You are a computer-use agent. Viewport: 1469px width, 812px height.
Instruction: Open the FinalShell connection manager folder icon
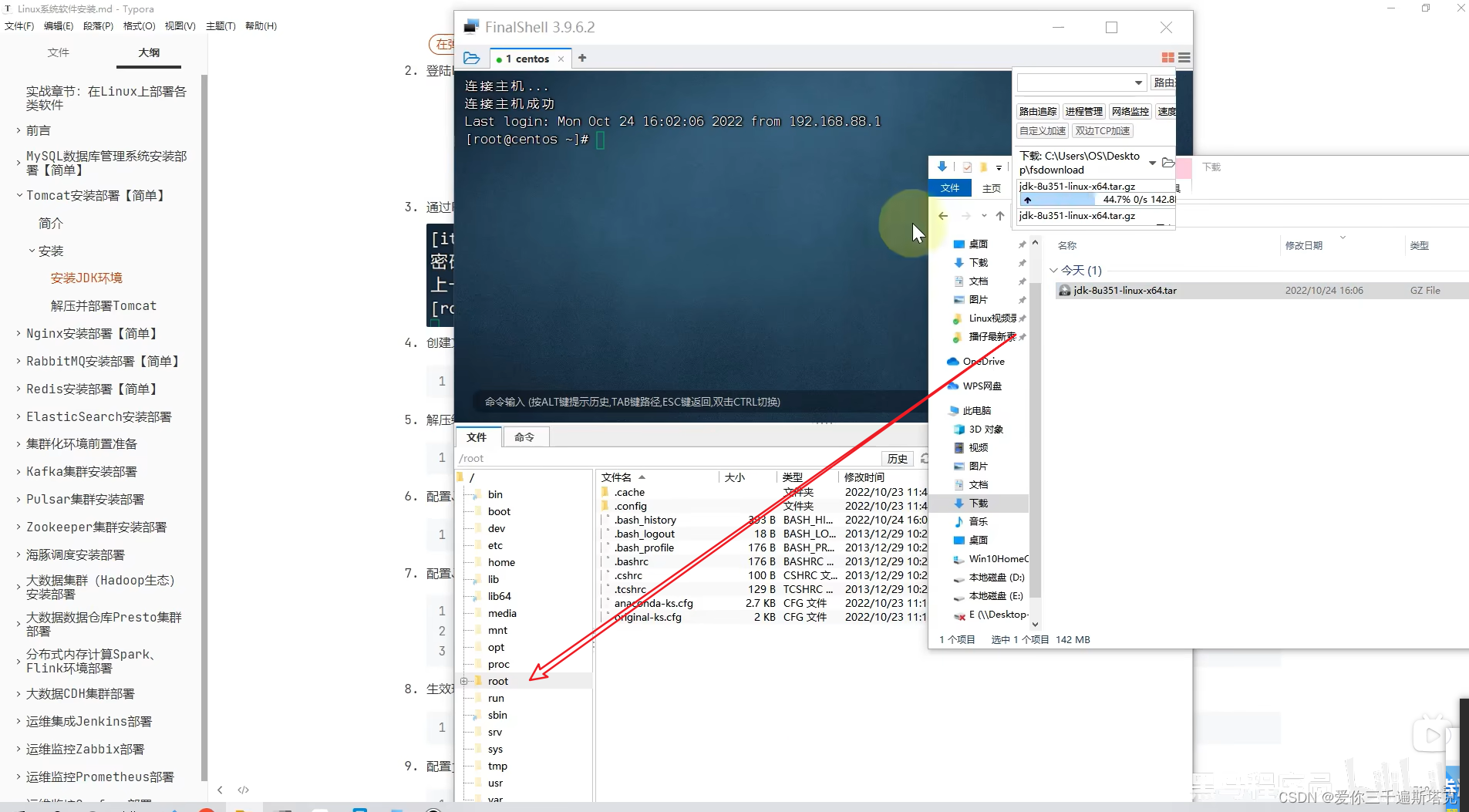472,58
